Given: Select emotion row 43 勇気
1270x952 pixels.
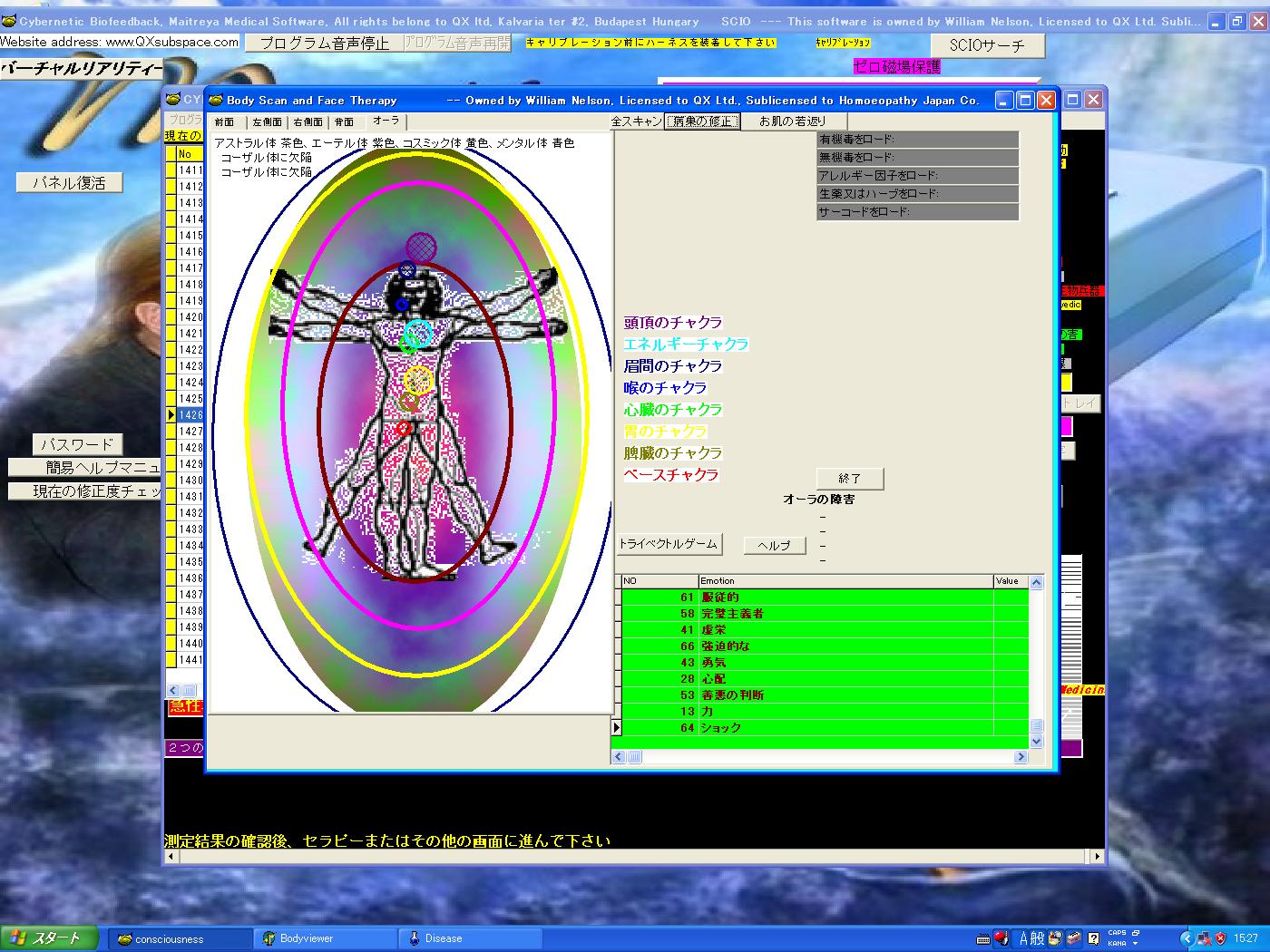Looking at the screenshot, I should pyautogui.click(x=825, y=663).
